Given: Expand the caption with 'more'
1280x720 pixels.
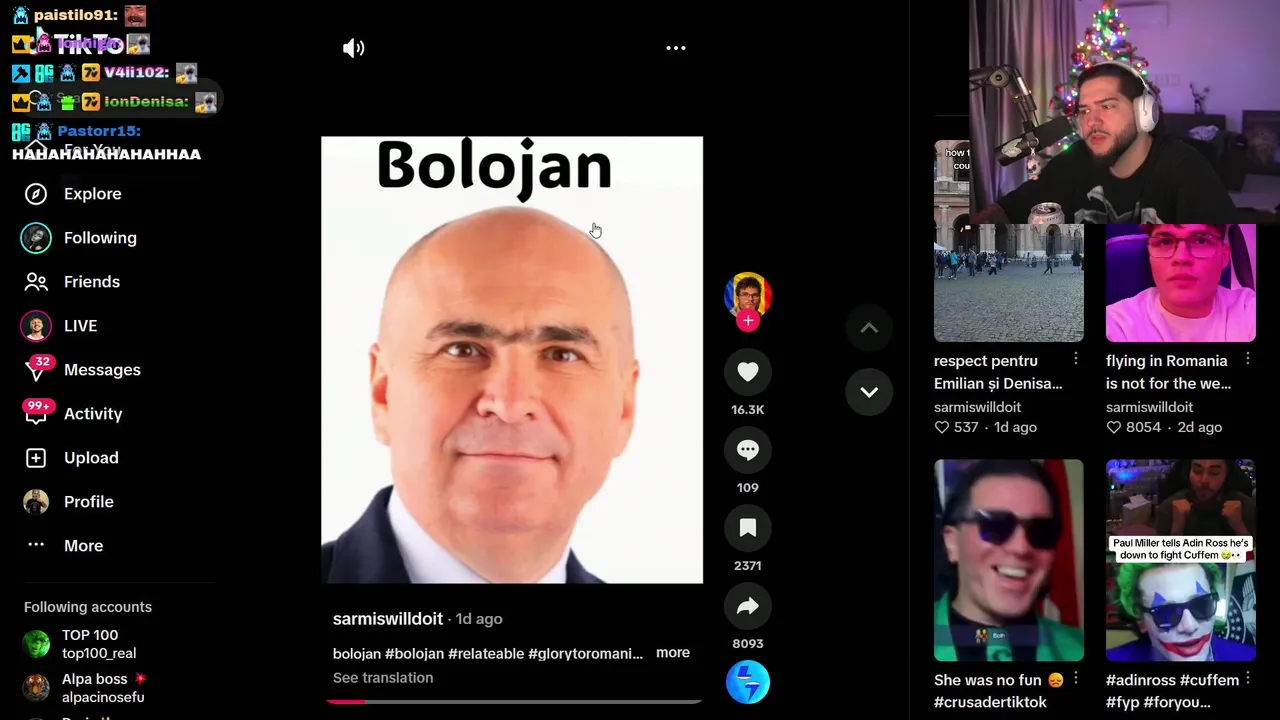Looking at the screenshot, I should click(x=673, y=652).
